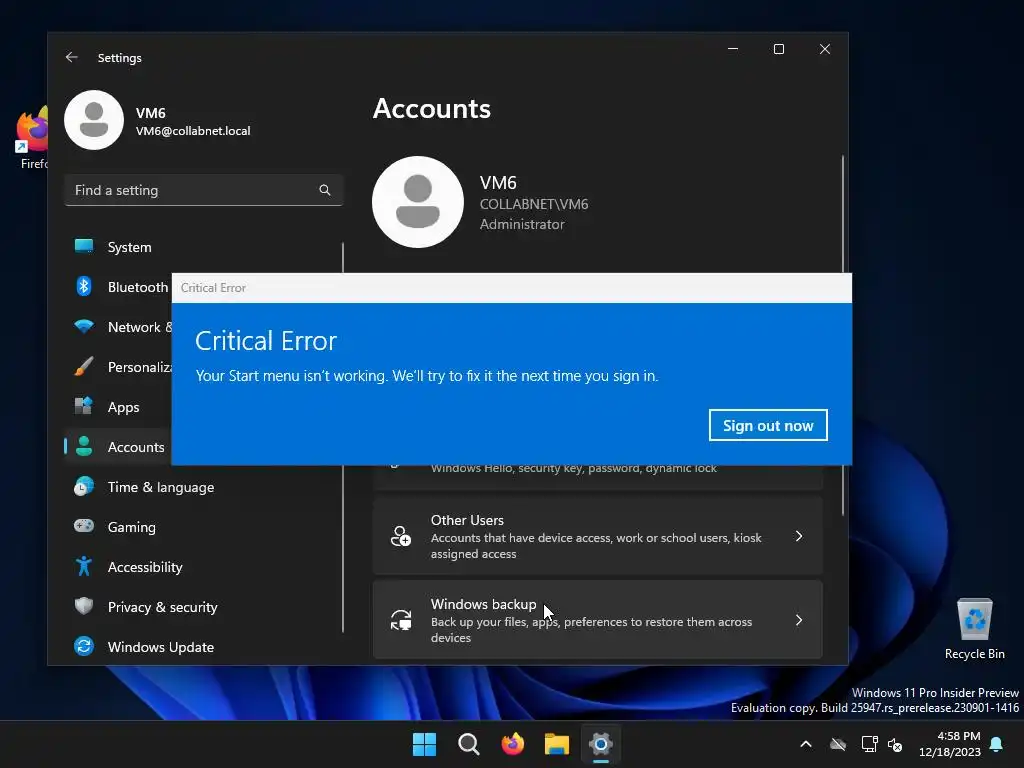Open Personalization paintbrush icon
The width and height of the screenshot is (1024, 768).
point(84,366)
